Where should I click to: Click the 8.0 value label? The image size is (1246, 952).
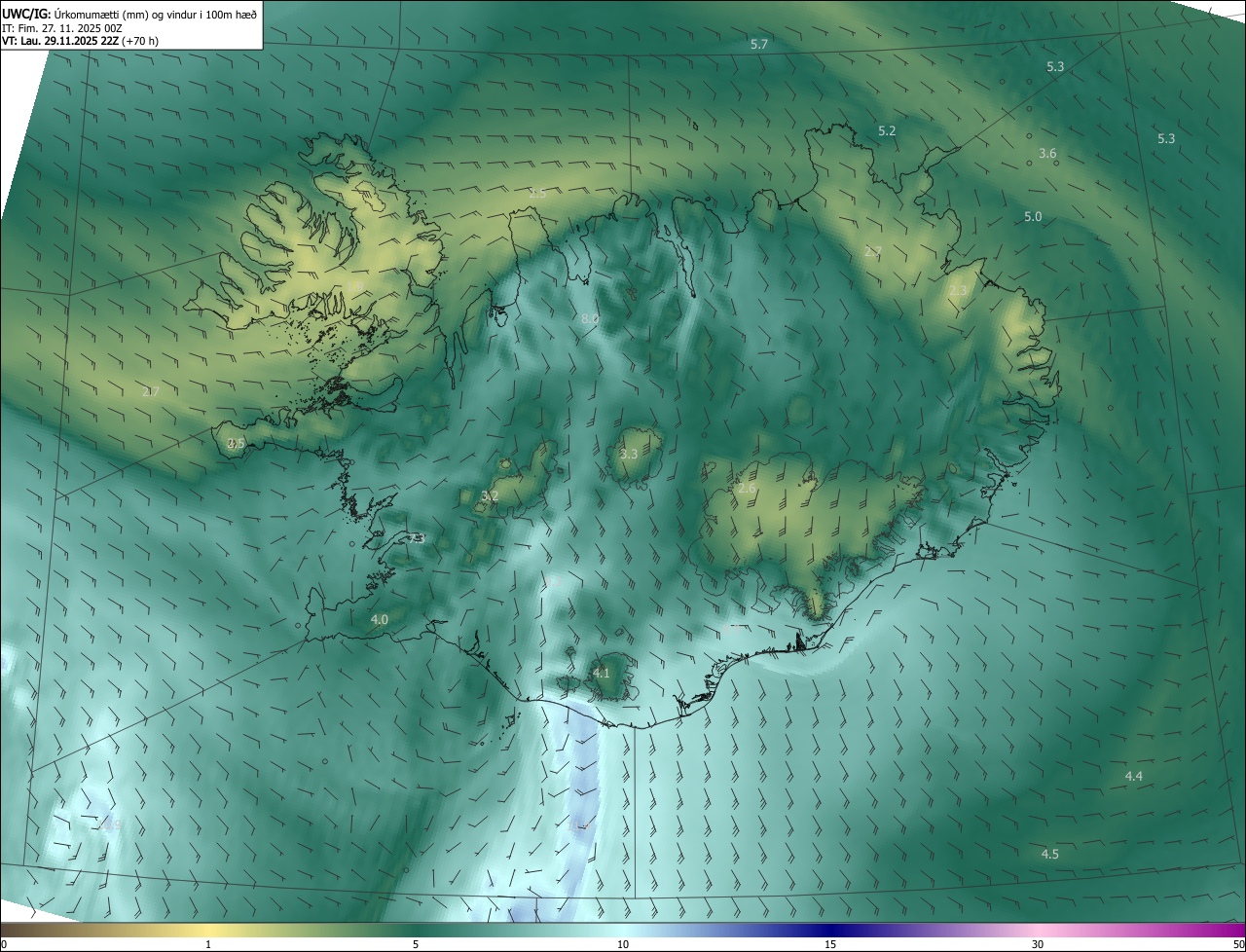pos(589,319)
